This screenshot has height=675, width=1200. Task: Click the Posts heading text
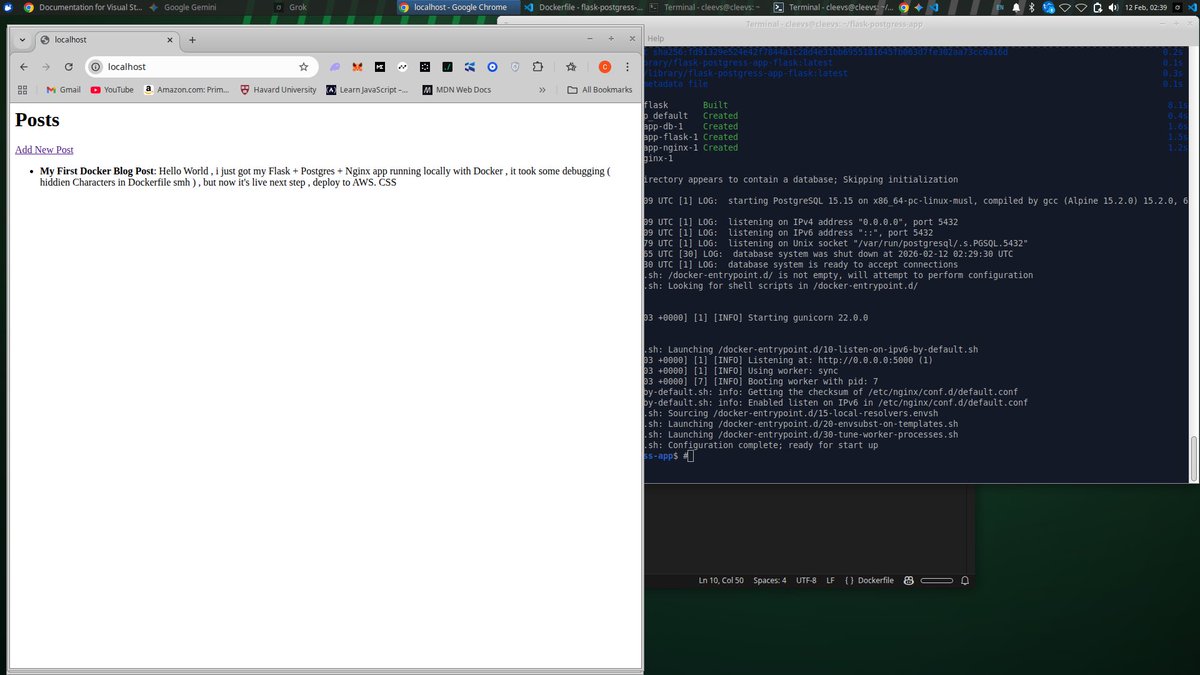coord(37,120)
